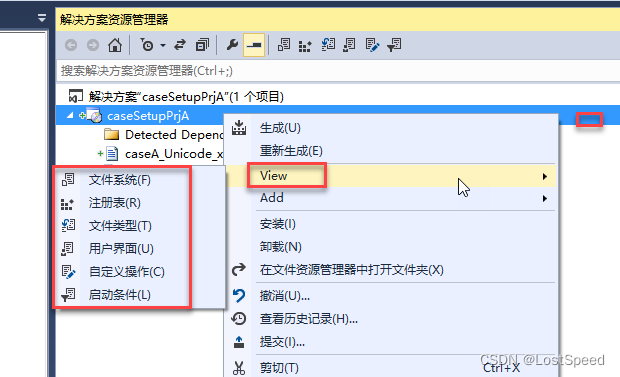Viewport: 620px width, 377px height.
Task: Expand View submenu arrow
Action: (x=545, y=176)
